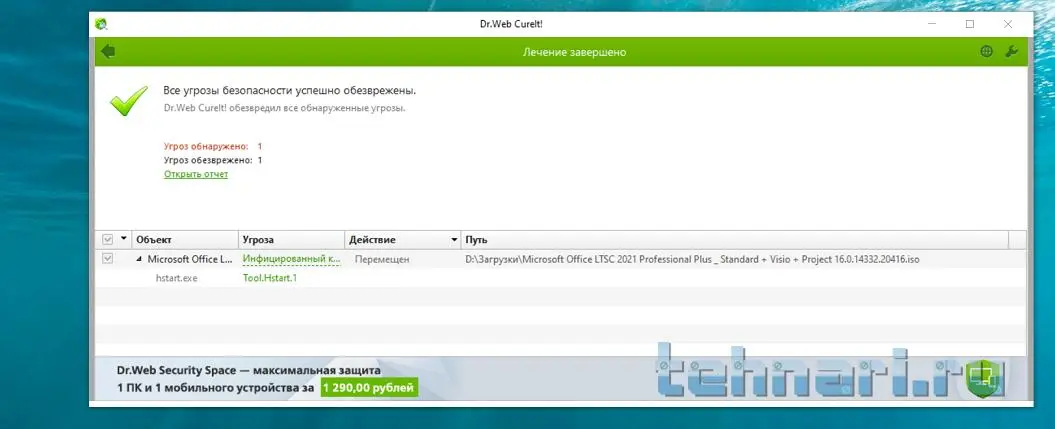
Task: Click the Угроз обезврежено: 1 line
Action: click(213, 160)
